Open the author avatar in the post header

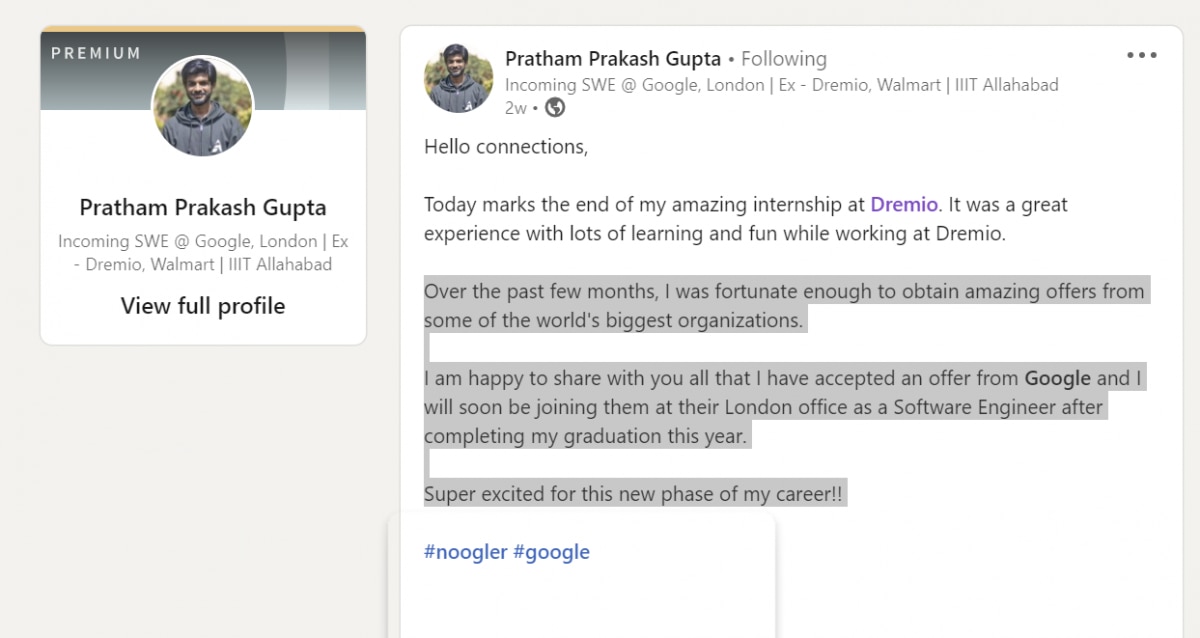click(459, 78)
